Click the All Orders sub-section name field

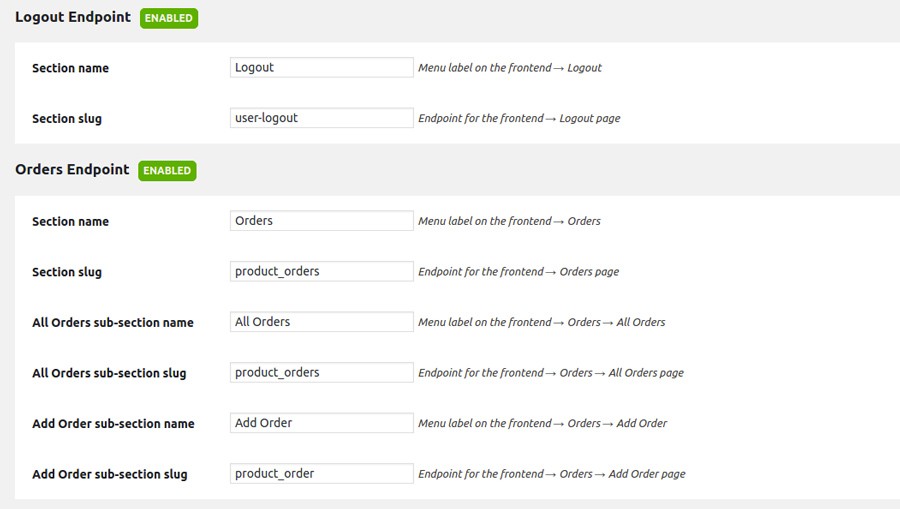(x=321, y=322)
